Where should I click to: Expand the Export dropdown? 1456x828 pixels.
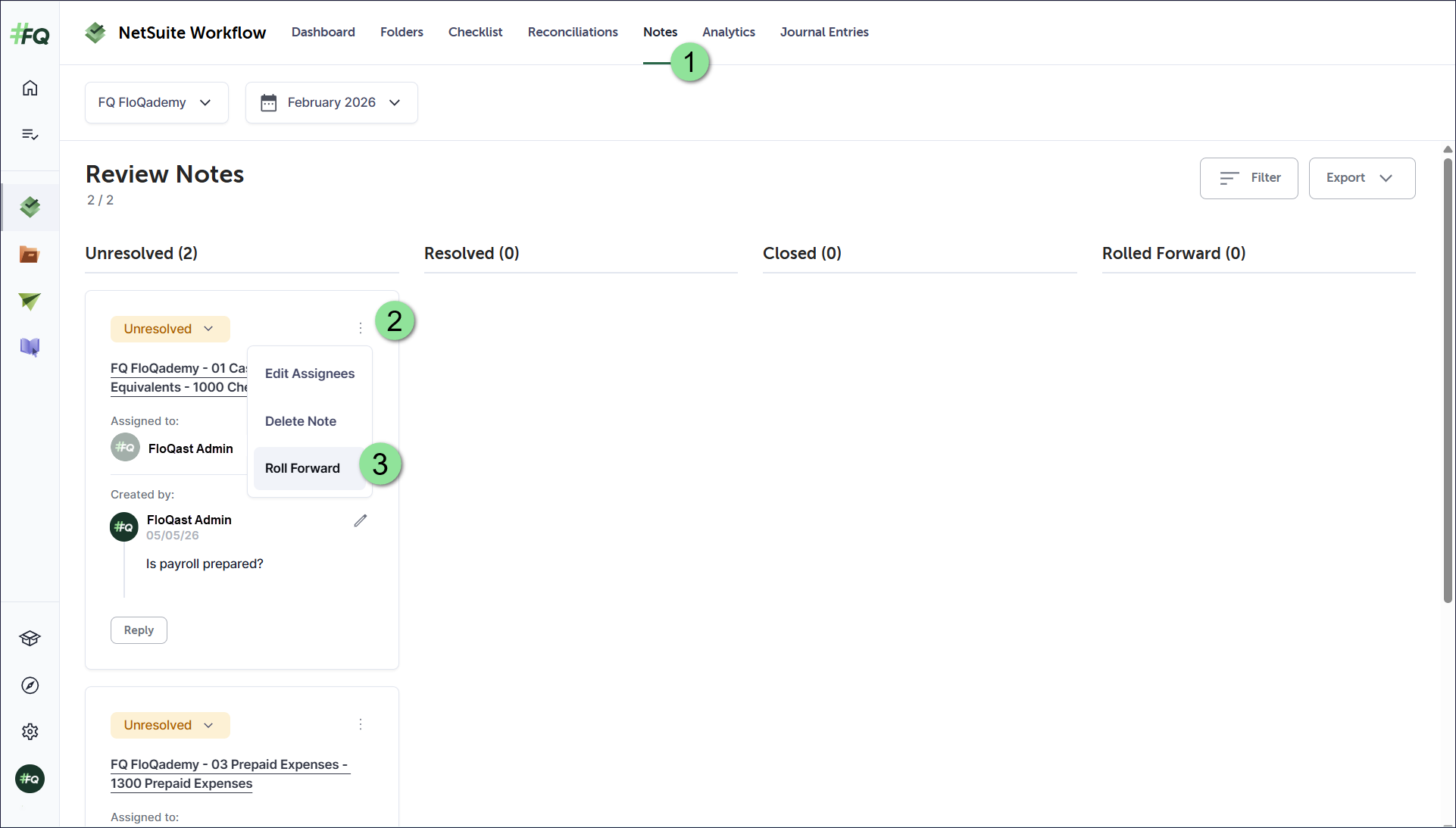point(1362,178)
